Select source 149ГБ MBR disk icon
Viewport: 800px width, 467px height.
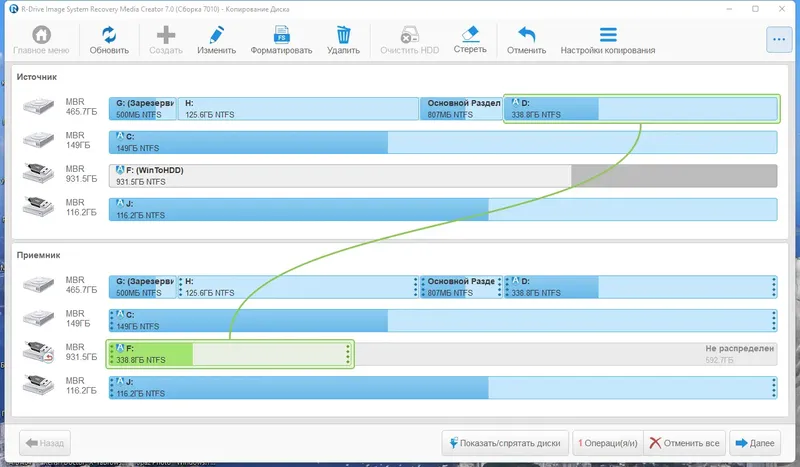click(x=38, y=140)
